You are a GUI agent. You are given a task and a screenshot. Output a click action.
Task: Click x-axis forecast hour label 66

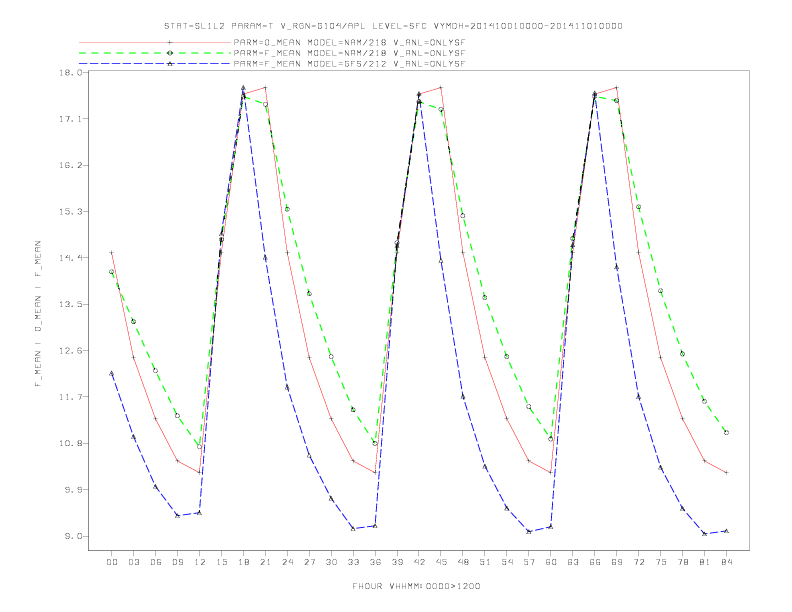pos(595,562)
